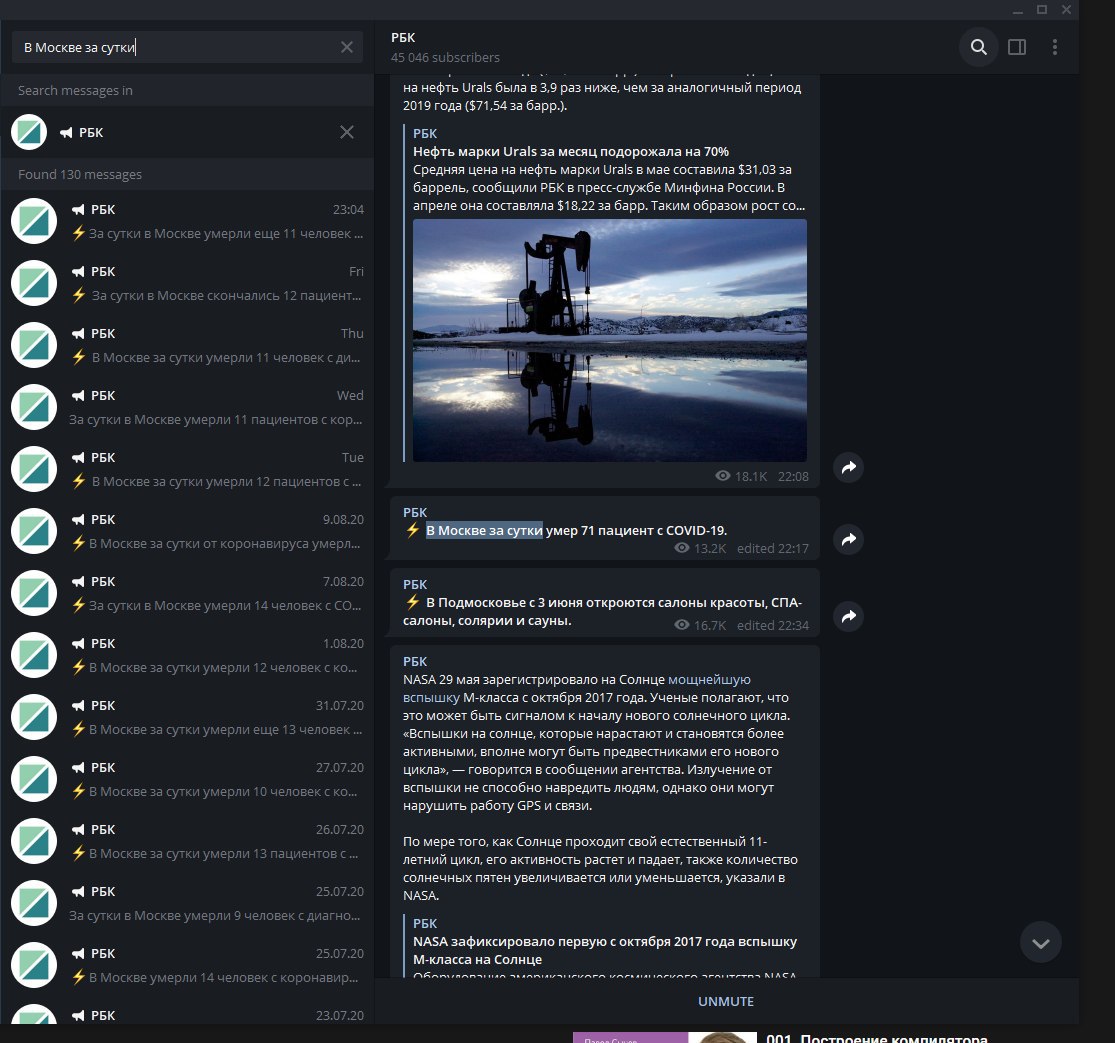Click РБК channel avatar in search filter
The width and height of the screenshot is (1115, 1043).
[x=29, y=132]
